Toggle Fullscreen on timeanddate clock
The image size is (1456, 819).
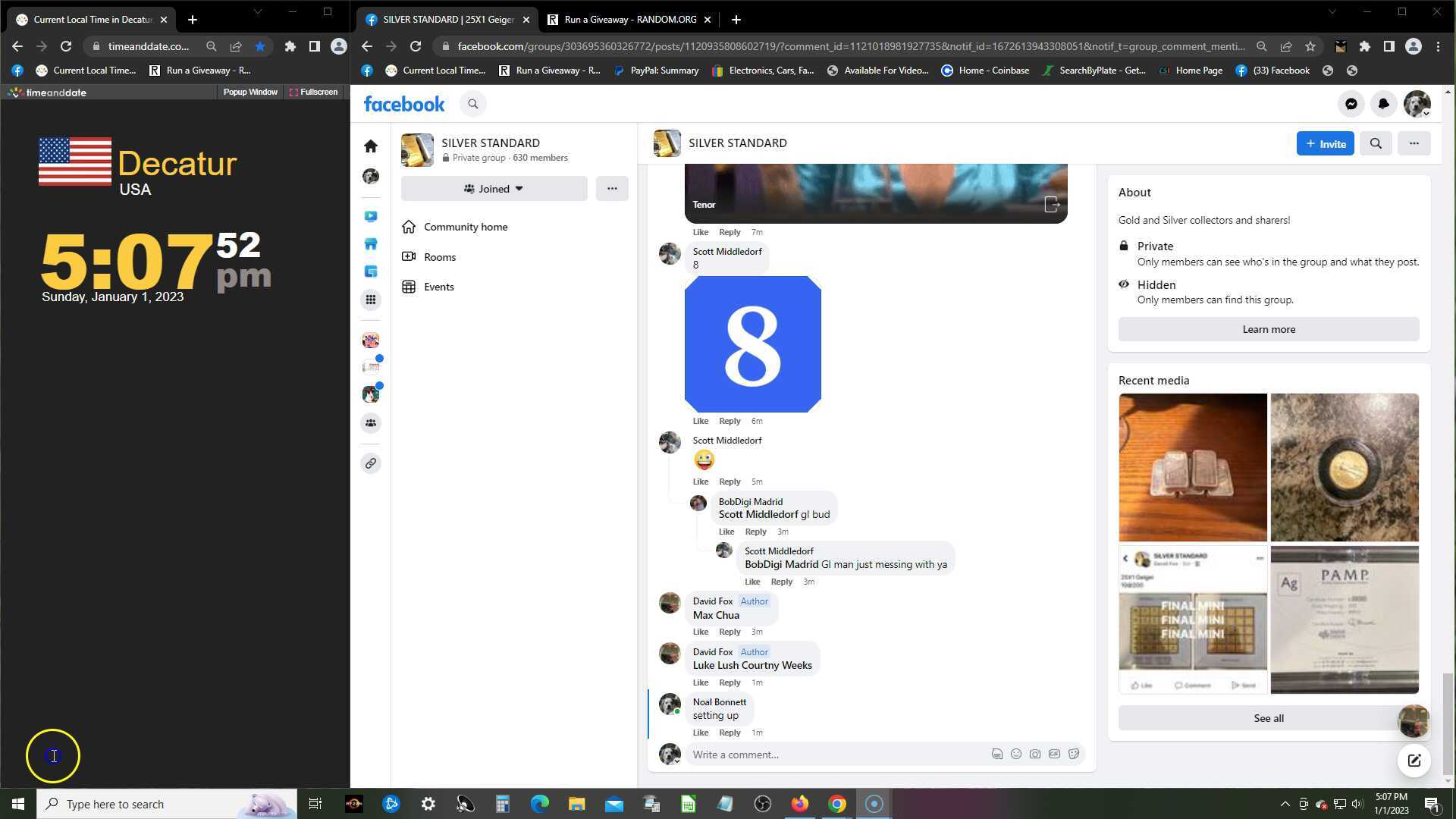coord(313,92)
